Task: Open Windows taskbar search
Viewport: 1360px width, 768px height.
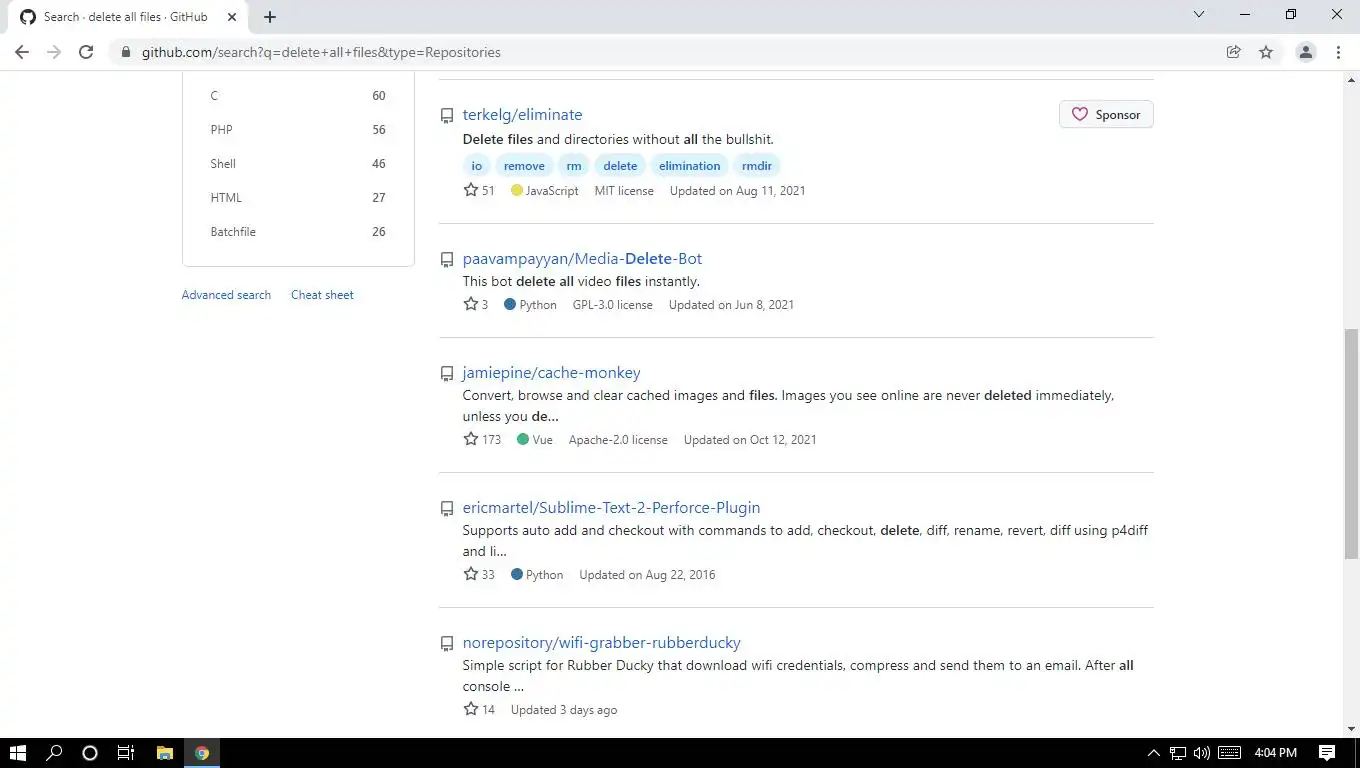Action: click(x=54, y=753)
